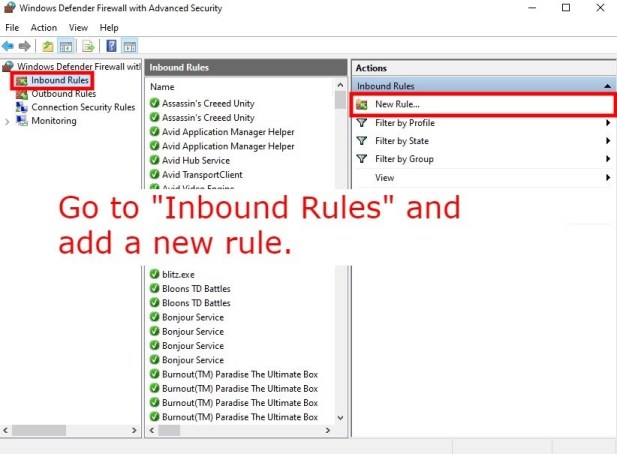Click Filter by Profile action

tap(405, 123)
